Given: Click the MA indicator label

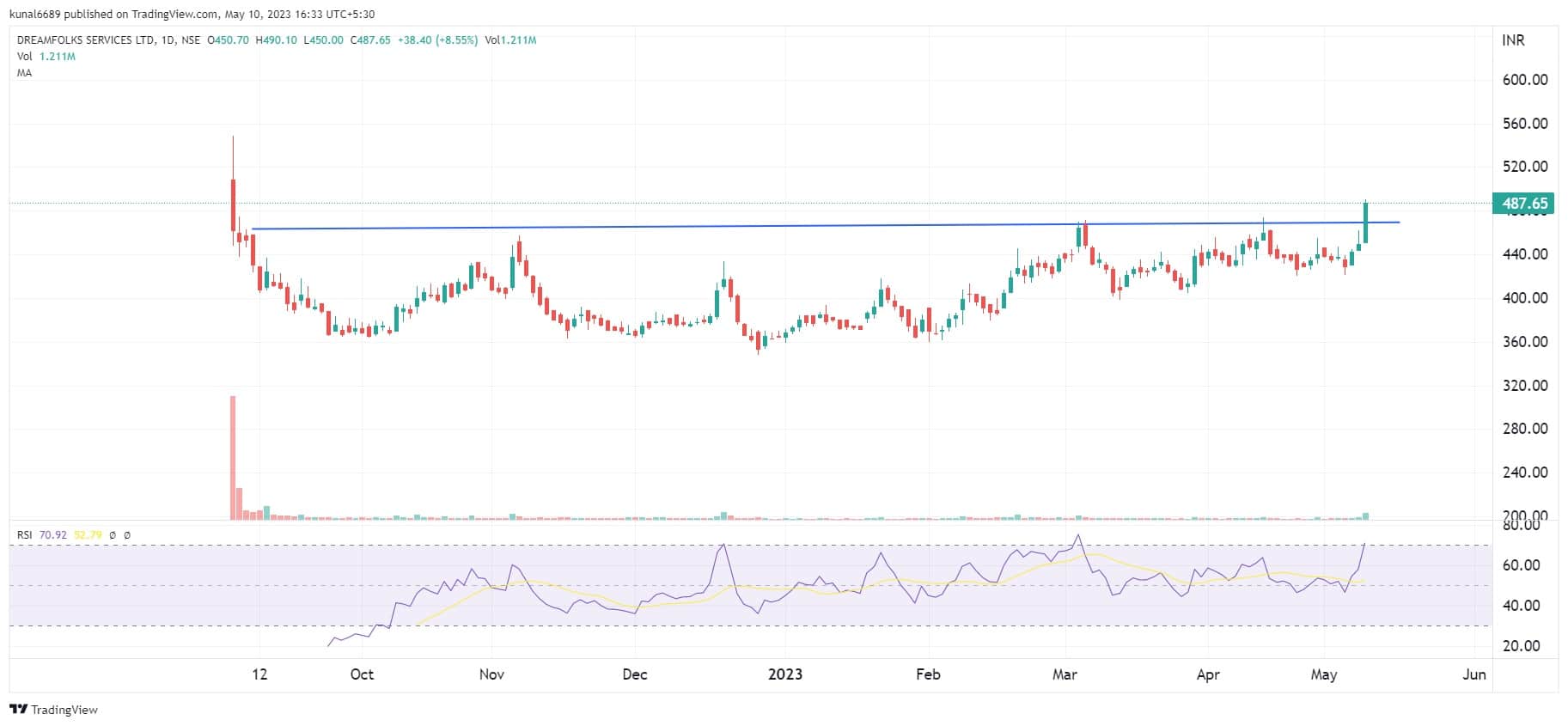Looking at the screenshot, I should click(x=24, y=73).
